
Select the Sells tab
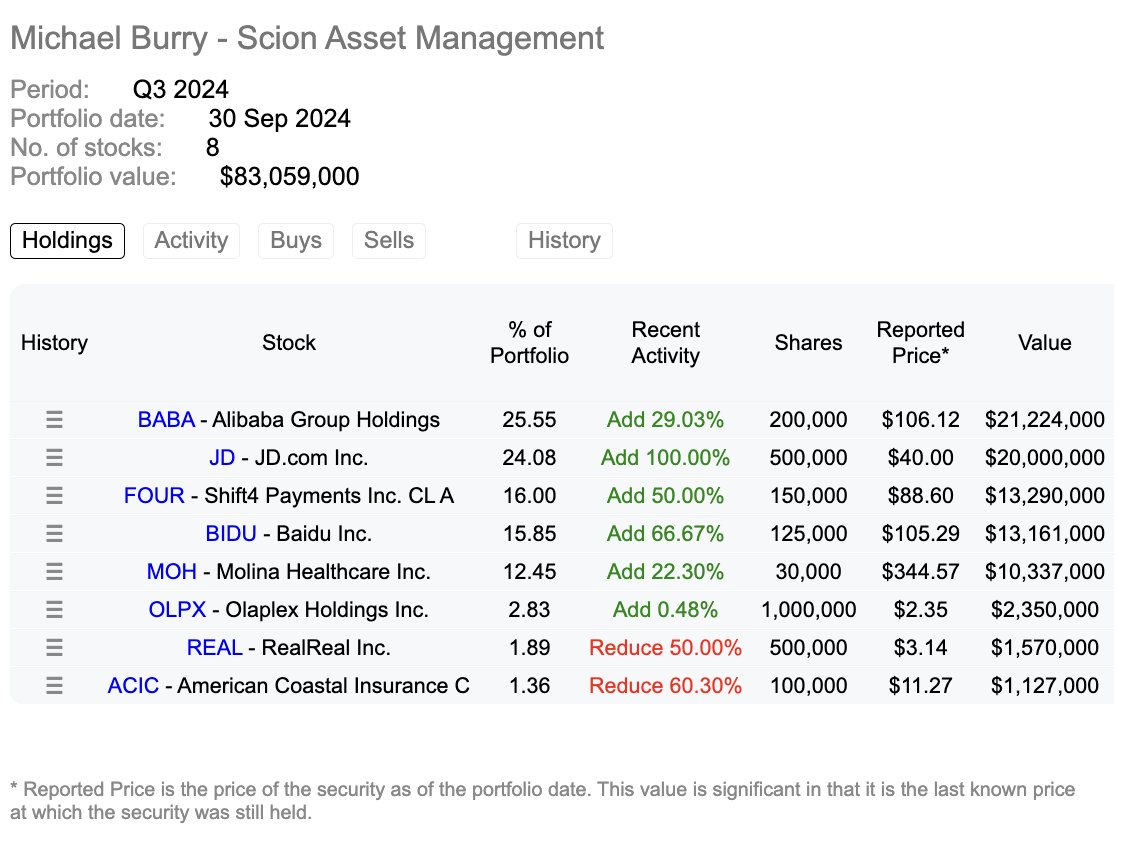[388, 240]
